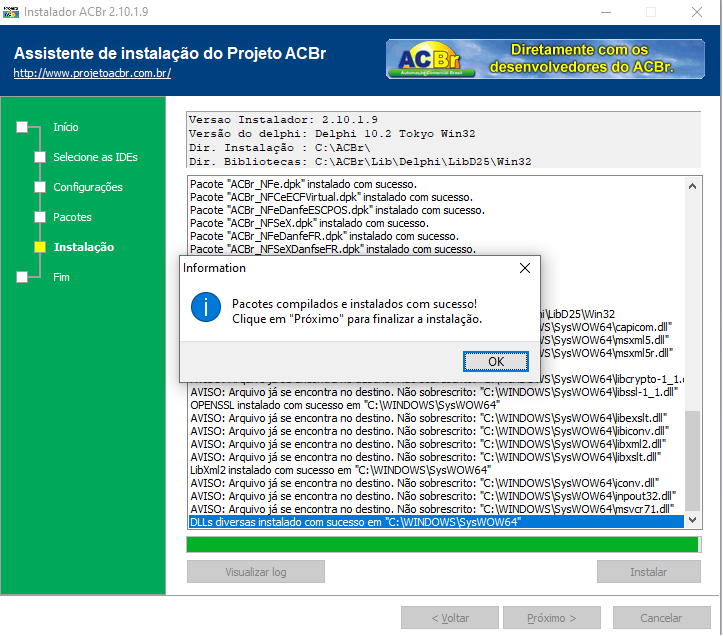Click "Dir. Instalação : C:\ACBr\" line
Viewport: 723px width, 636px height.
tap(279, 148)
